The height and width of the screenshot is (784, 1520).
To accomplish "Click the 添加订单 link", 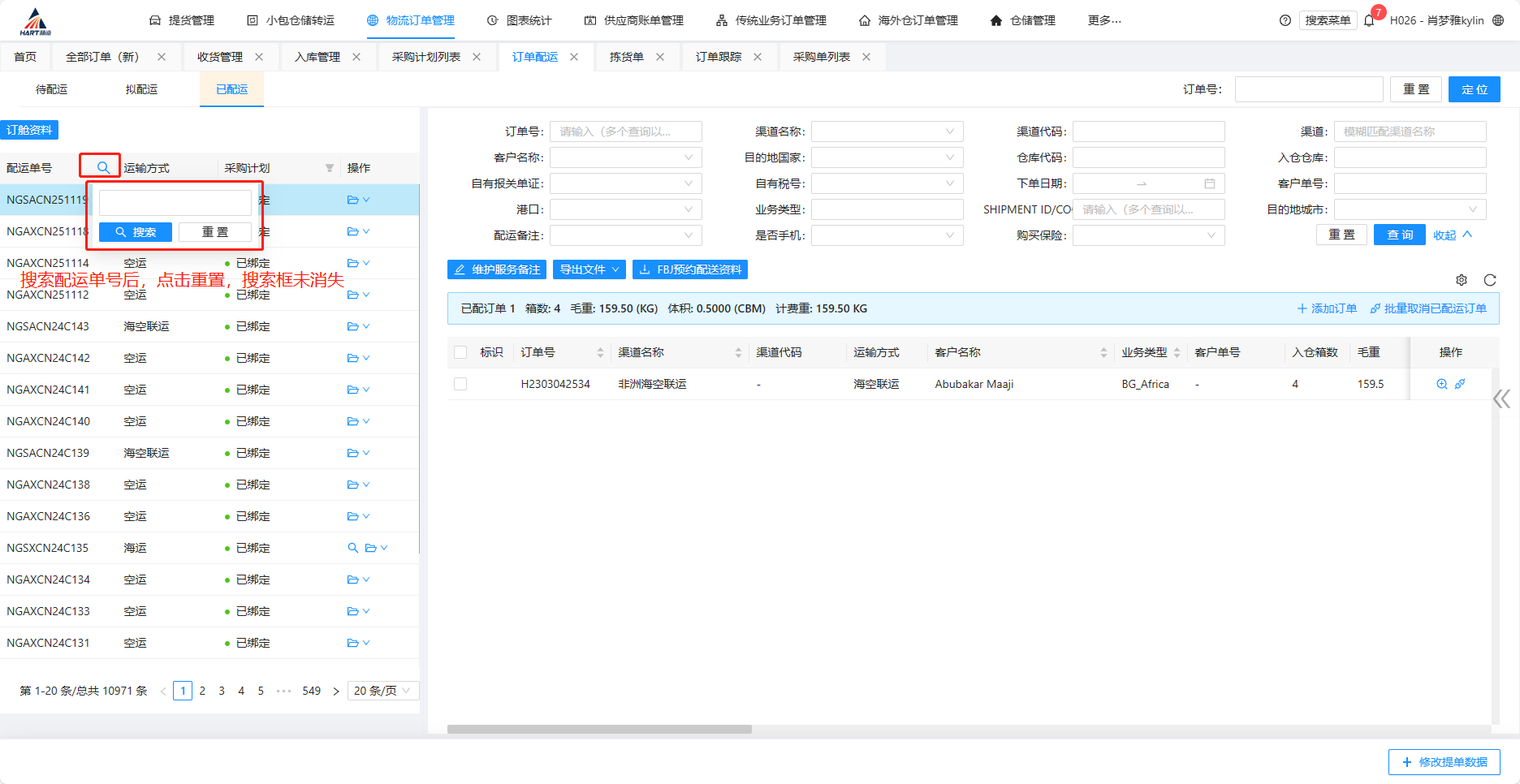I will point(1327,308).
